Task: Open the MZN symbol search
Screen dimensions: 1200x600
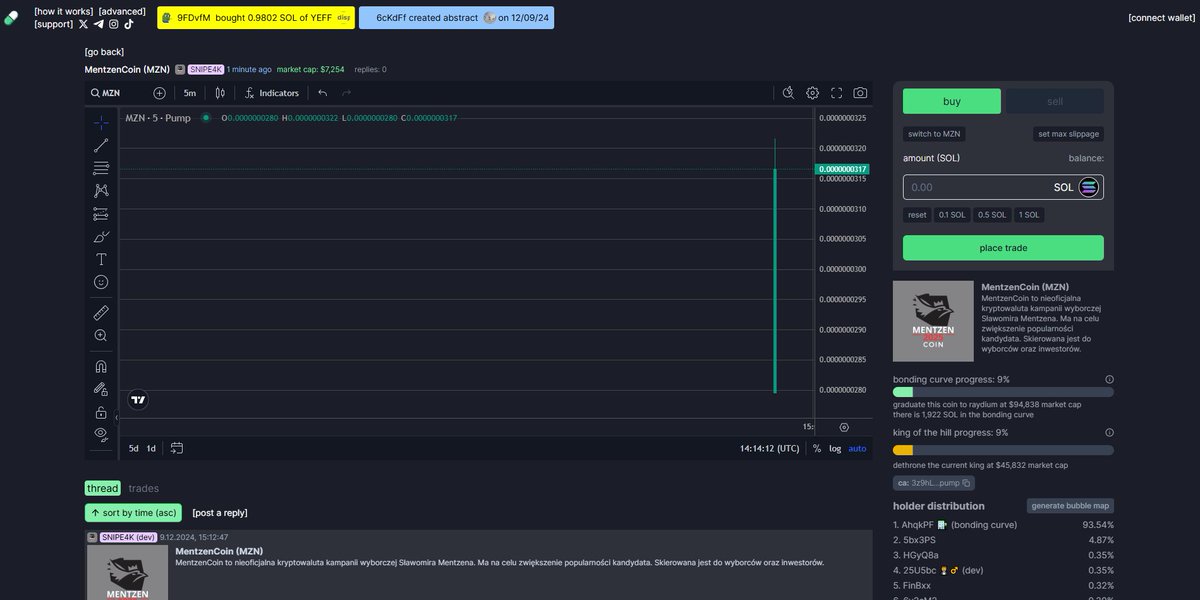Action: click(x=105, y=93)
